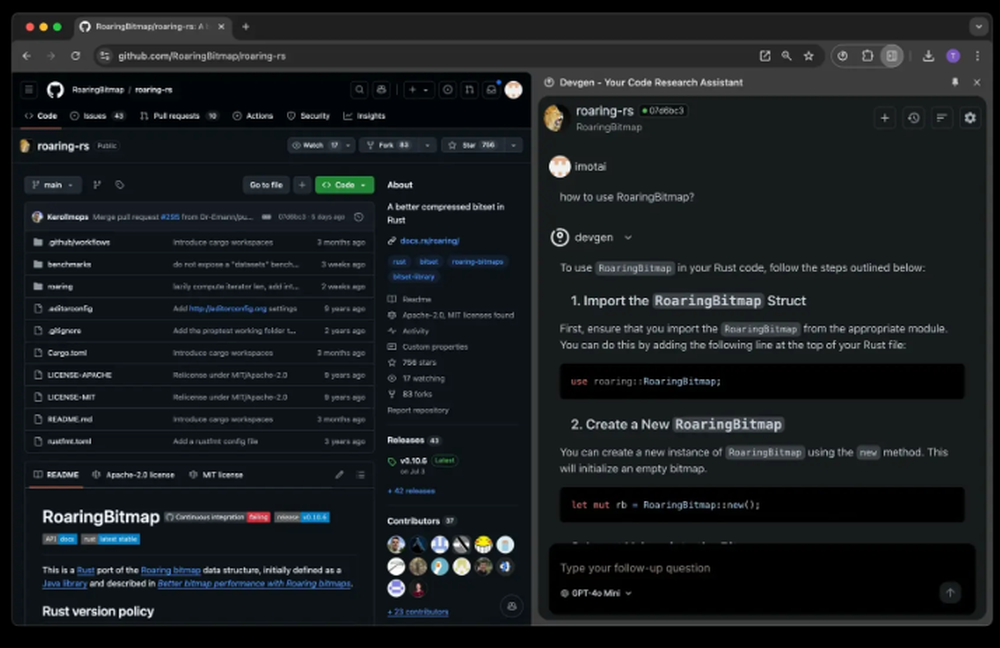Open GitHub notifications inbox
The image size is (1000, 648).
click(491, 90)
